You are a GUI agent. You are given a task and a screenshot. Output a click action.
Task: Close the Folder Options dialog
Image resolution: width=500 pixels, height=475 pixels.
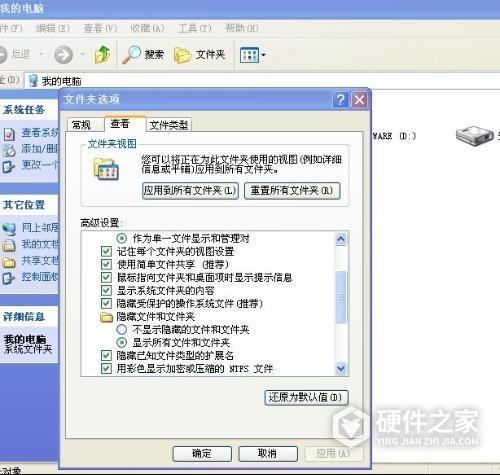pyautogui.click(x=359, y=99)
